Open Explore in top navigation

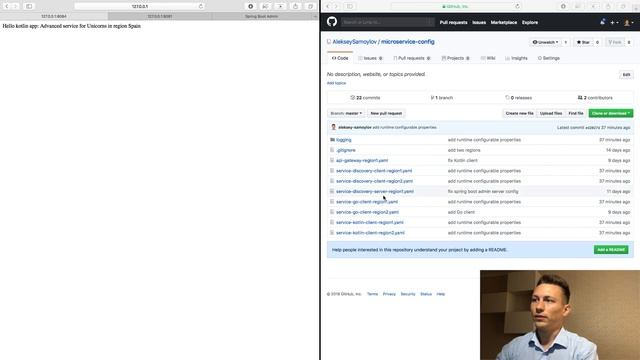[x=529, y=22]
